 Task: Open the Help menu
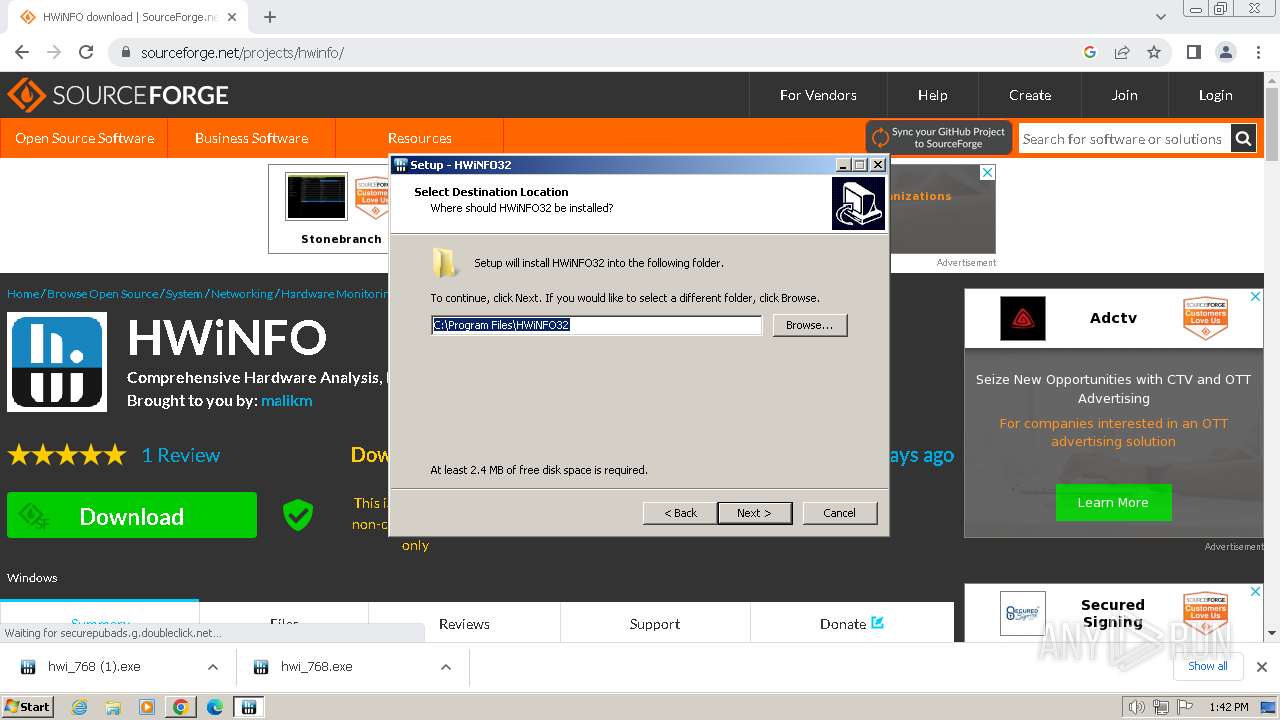coord(932,95)
